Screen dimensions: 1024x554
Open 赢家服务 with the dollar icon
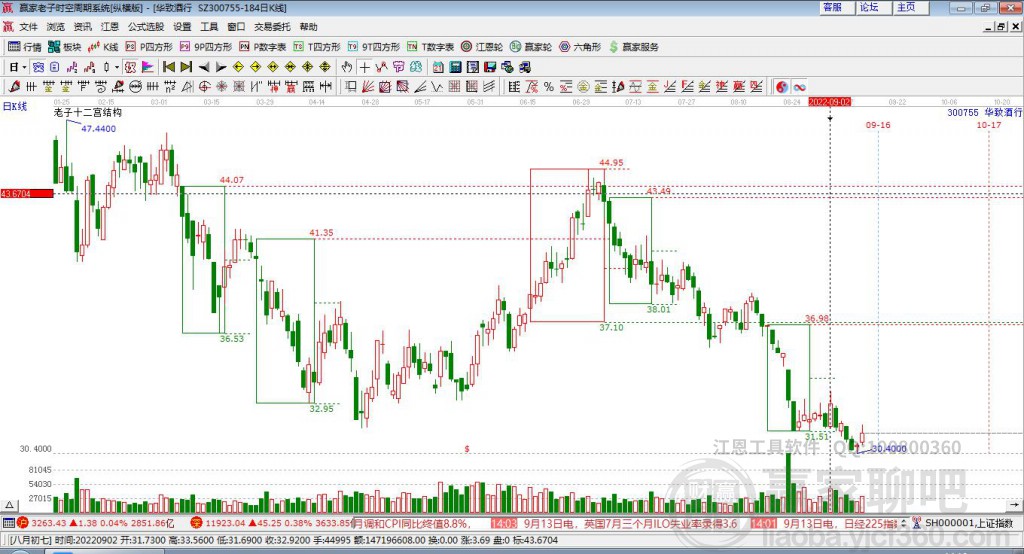click(633, 47)
